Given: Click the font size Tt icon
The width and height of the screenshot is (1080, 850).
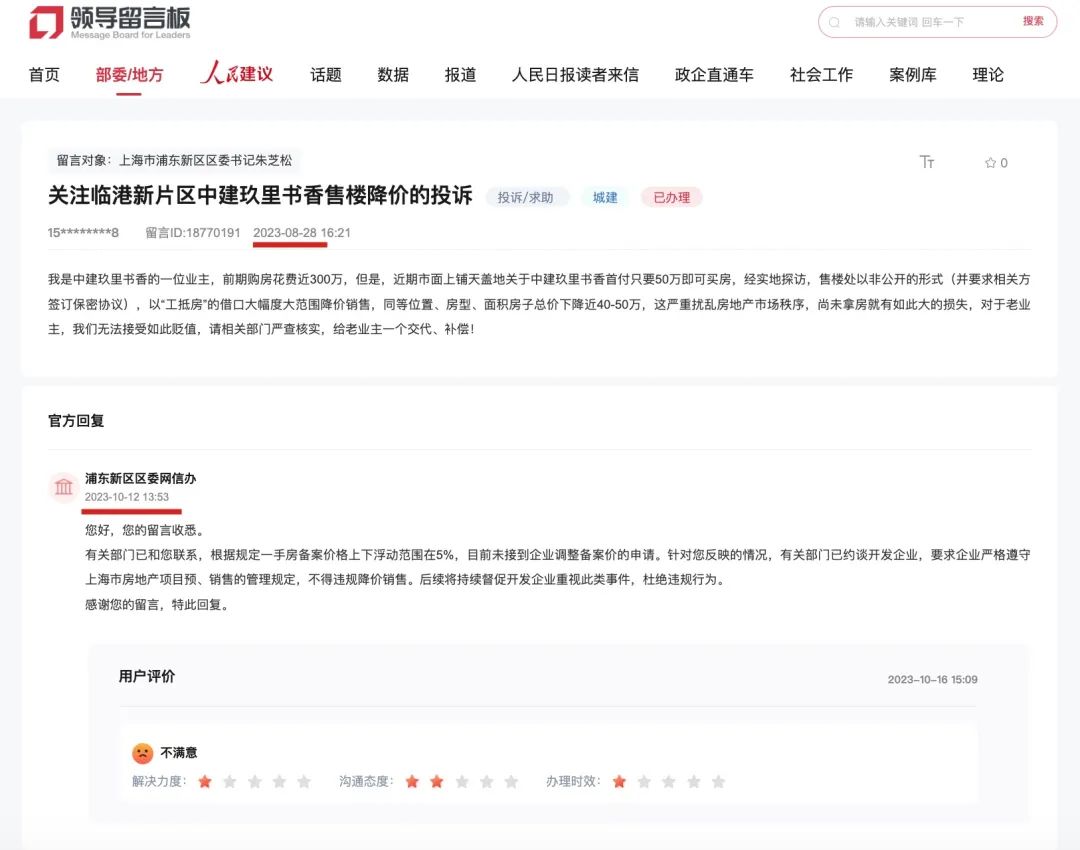Looking at the screenshot, I should pyautogui.click(x=926, y=162).
